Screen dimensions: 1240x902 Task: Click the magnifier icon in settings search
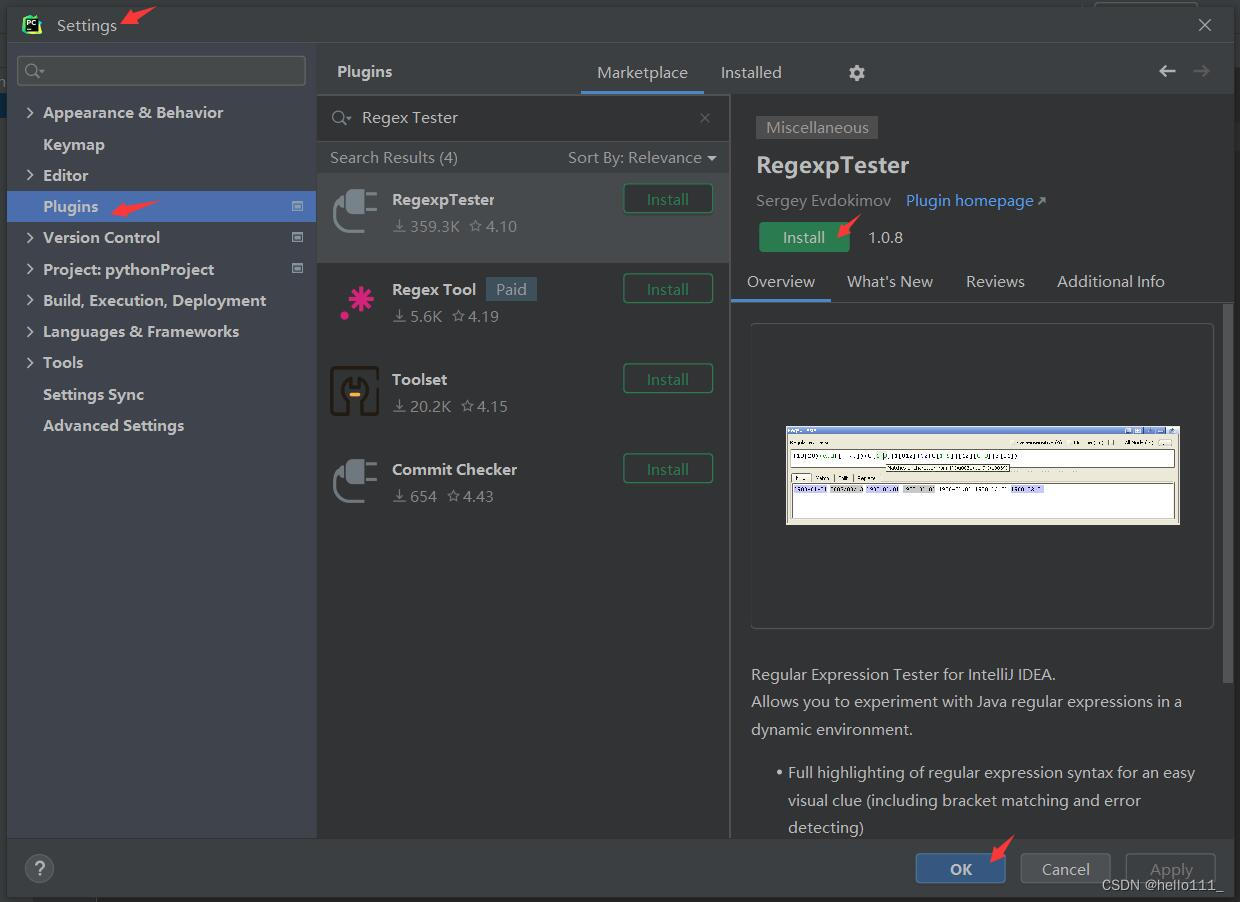click(34, 70)
